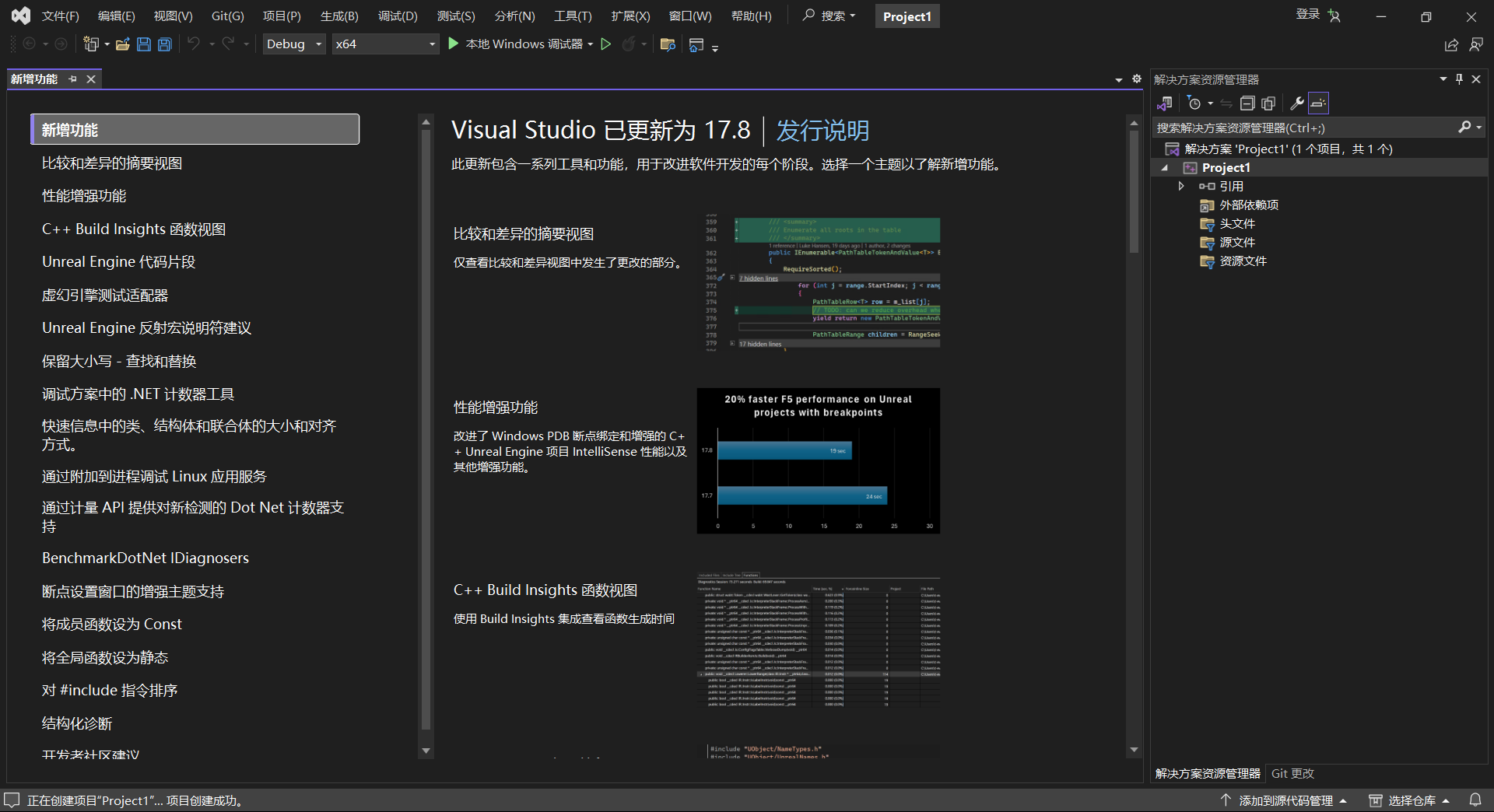
Task: Click the Solution Explorer search field
Action: tap(1303, 128)
